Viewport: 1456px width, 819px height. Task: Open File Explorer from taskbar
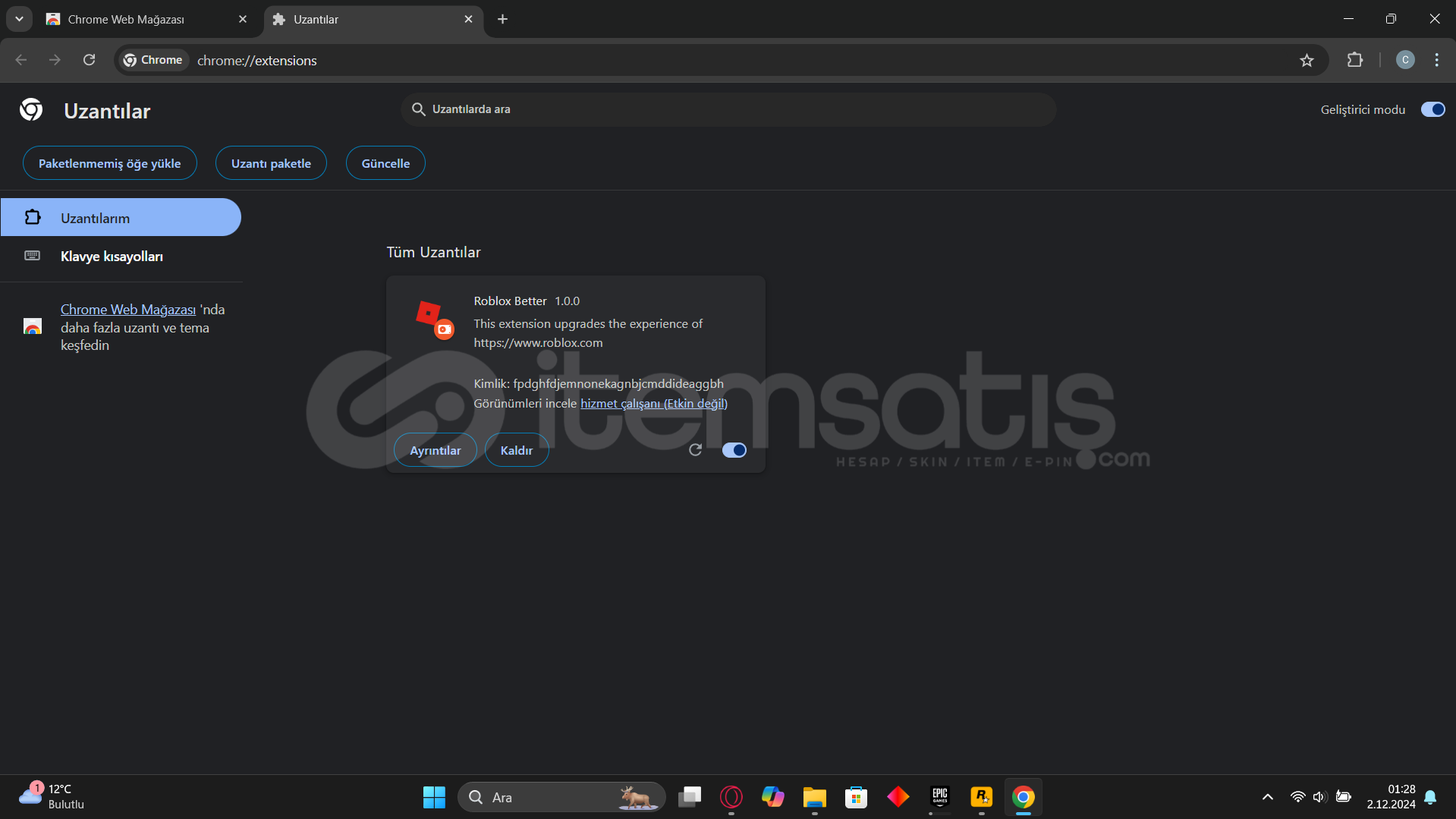815,797
